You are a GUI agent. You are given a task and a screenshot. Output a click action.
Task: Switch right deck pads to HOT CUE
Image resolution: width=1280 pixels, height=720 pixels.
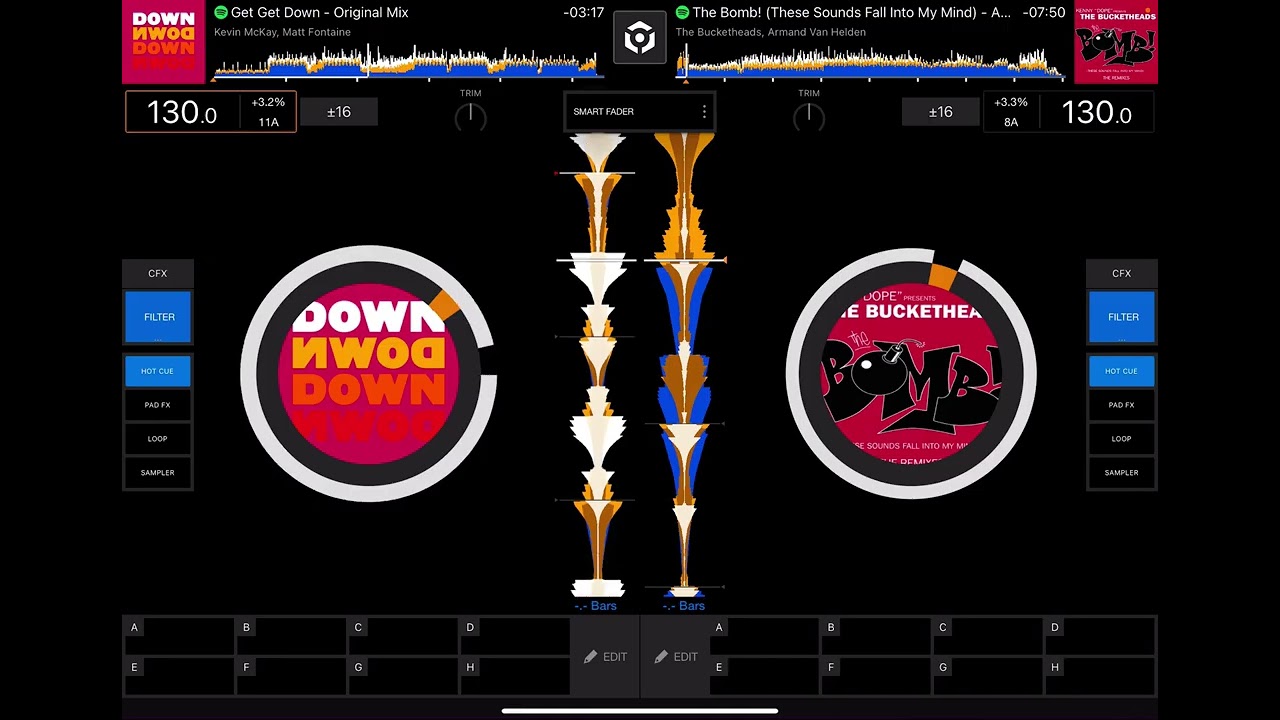(x=1121, y=371)
